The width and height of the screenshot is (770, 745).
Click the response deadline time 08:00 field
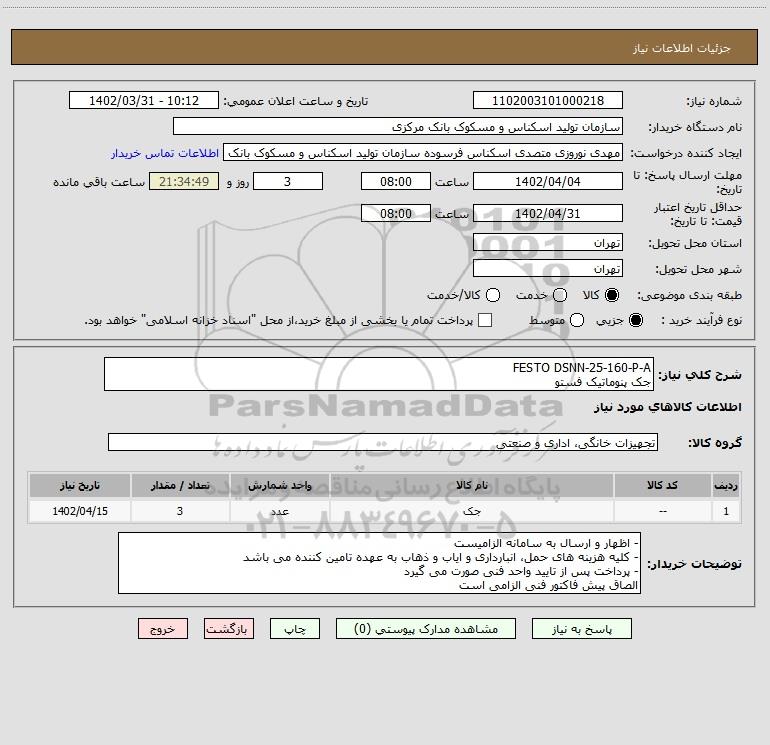(396, 181)
